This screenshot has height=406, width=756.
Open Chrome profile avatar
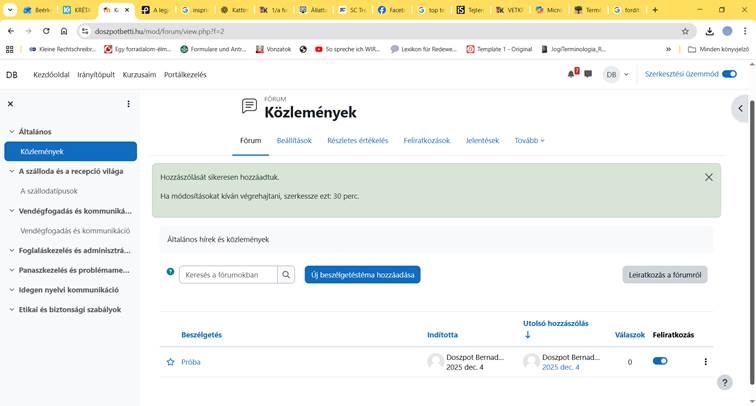727,31
